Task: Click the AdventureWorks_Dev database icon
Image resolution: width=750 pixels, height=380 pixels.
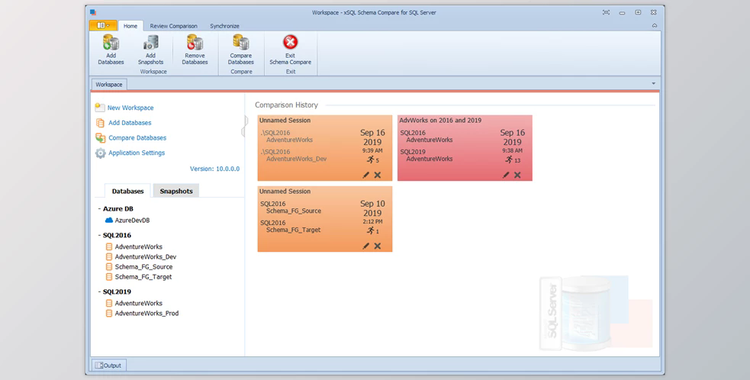Action: tap(109, 257)
